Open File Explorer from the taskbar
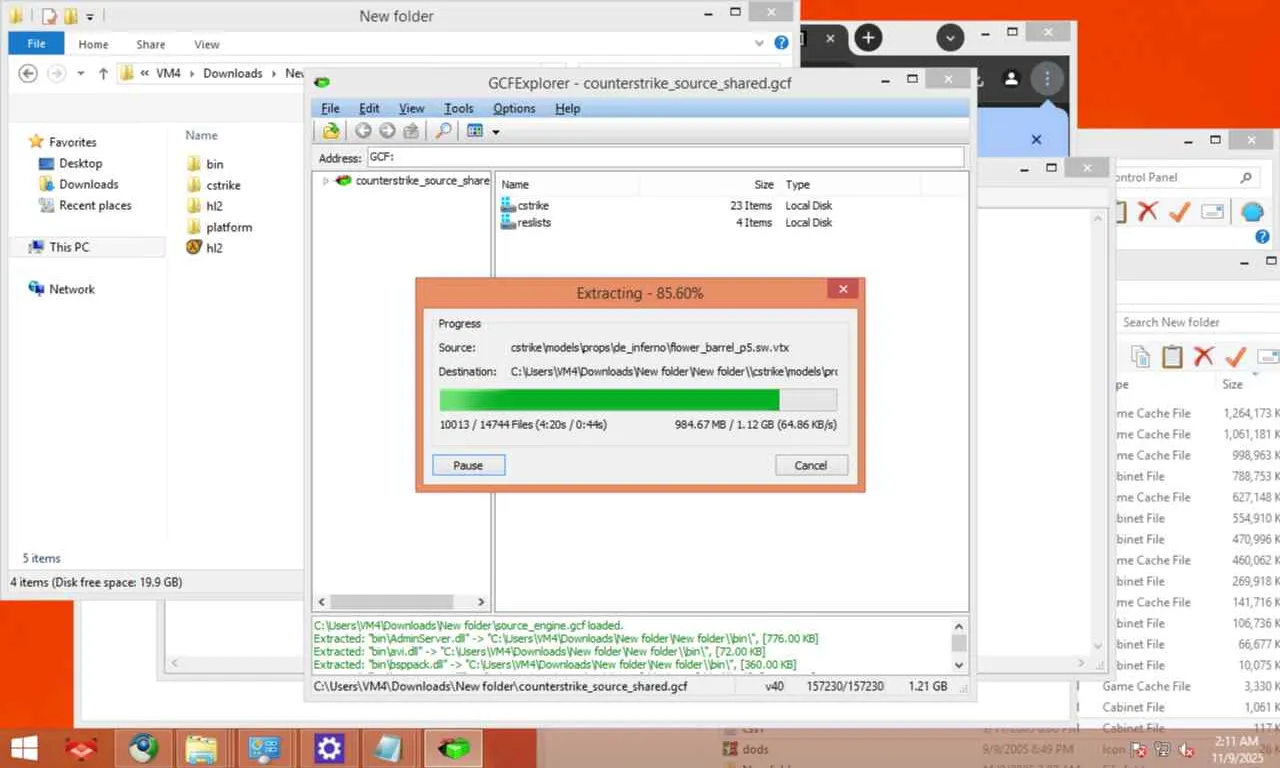 [x=201, y=748]
